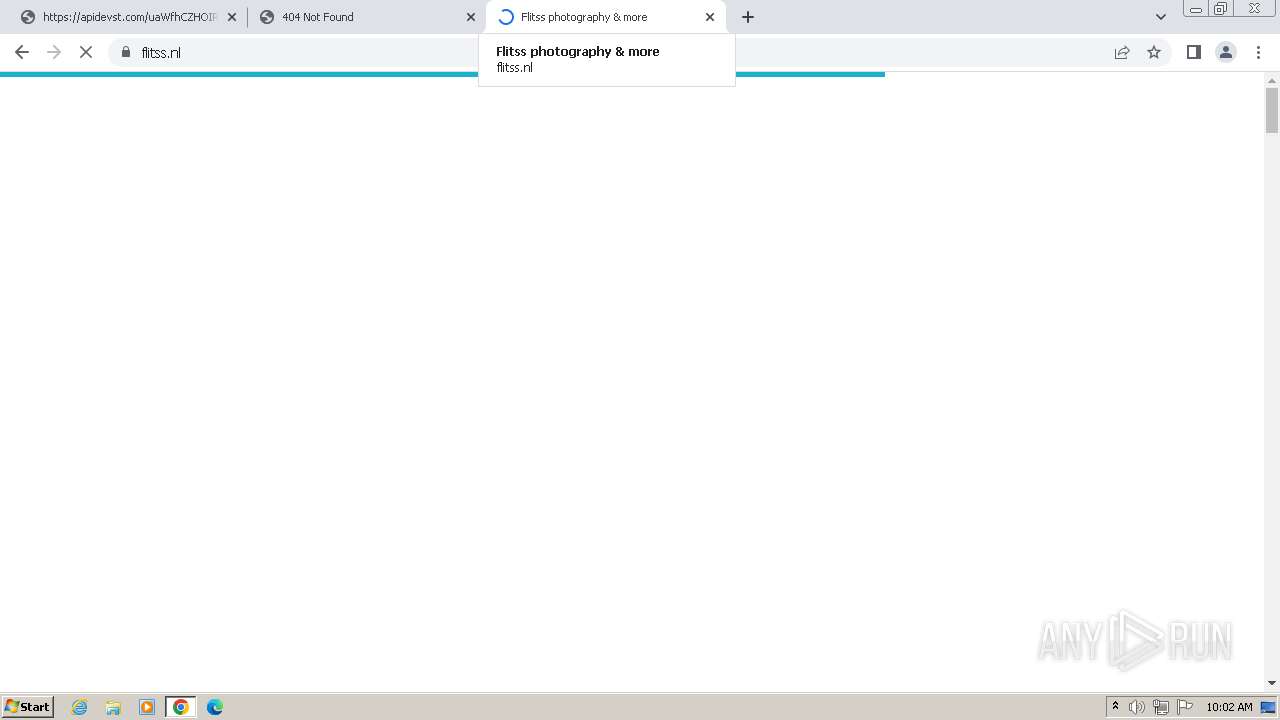
Task: Go back to the previous page
Action: pos(22,52)
